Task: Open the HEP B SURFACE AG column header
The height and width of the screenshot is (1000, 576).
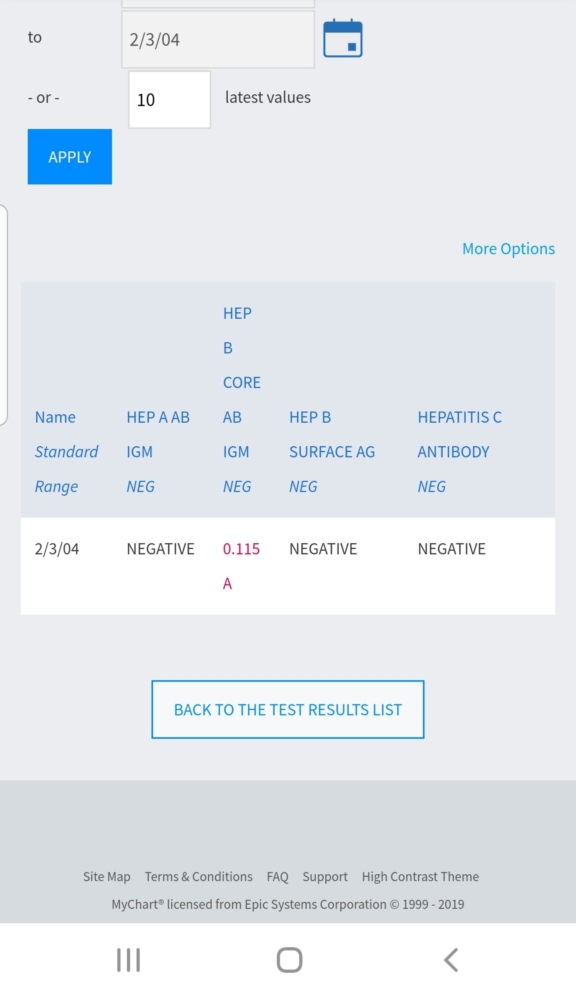Action: click(x=332, y=434)
